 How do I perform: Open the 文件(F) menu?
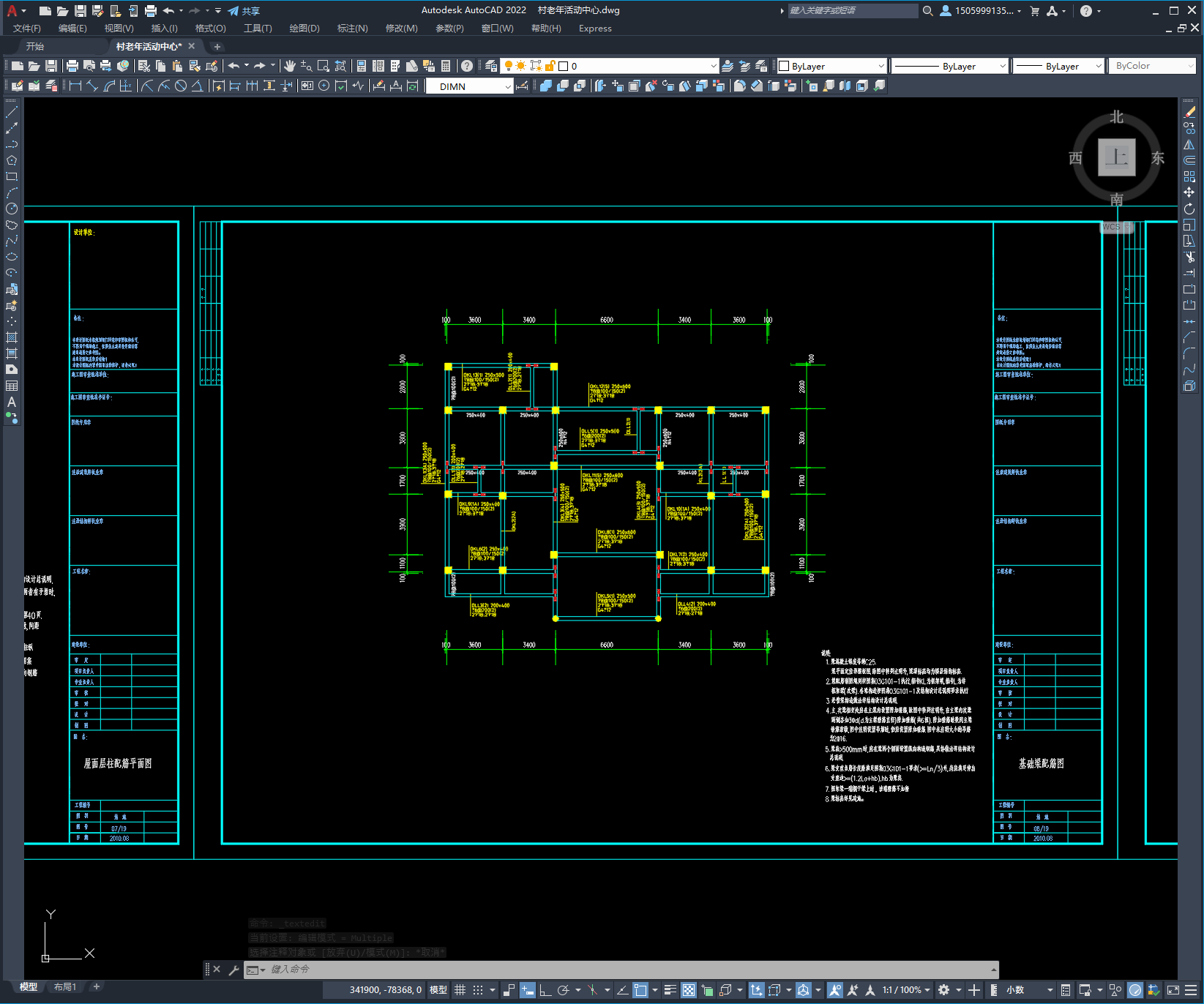coord(26,29)
